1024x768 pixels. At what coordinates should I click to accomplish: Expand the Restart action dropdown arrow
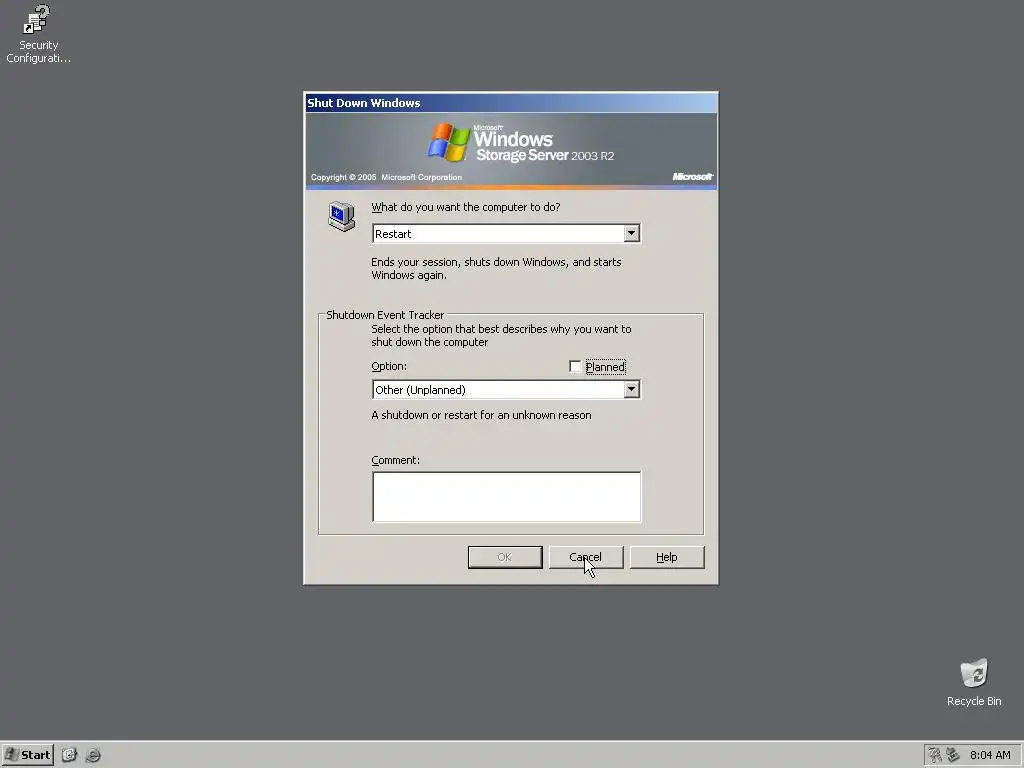pos(631,233)
